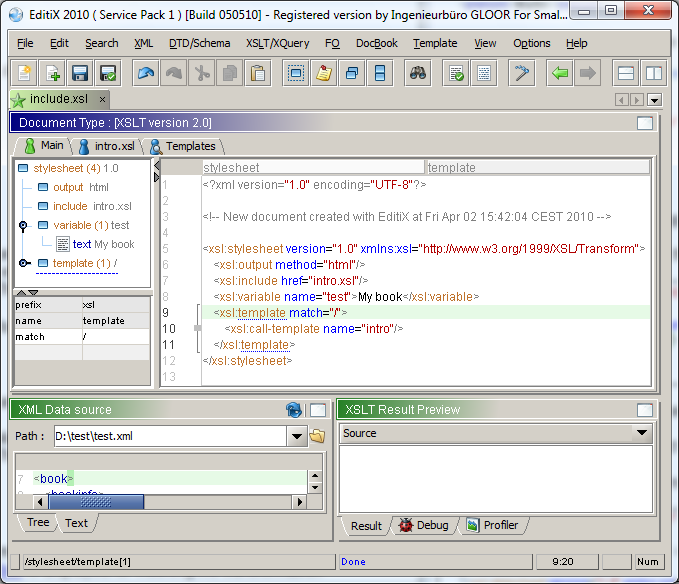This screenshot has width=679, height=584.
Task: Click the new document toolbar icon
Action: (x=24, y=73)
